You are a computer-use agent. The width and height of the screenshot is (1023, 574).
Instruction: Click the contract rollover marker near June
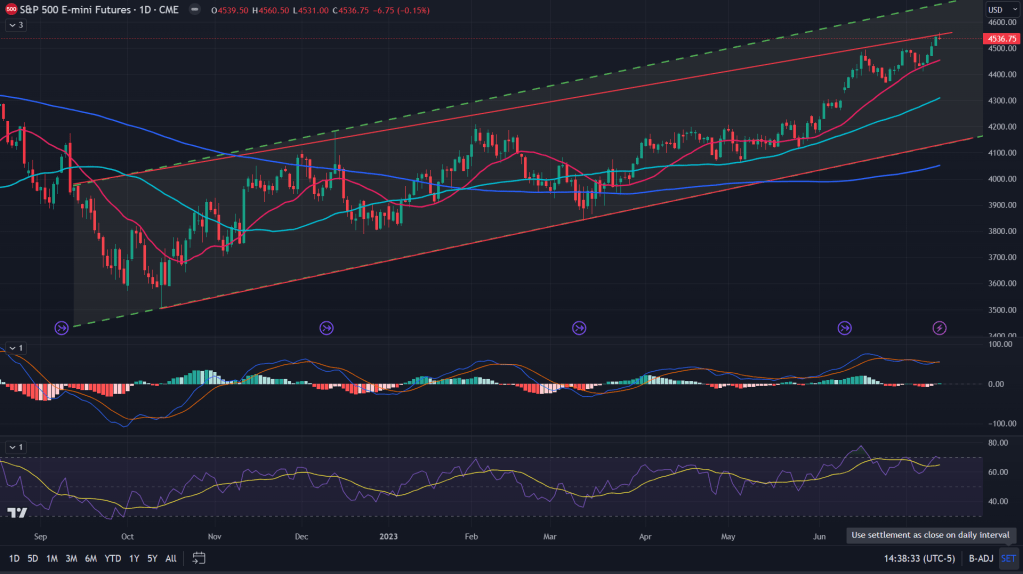[x=845, y=327]
